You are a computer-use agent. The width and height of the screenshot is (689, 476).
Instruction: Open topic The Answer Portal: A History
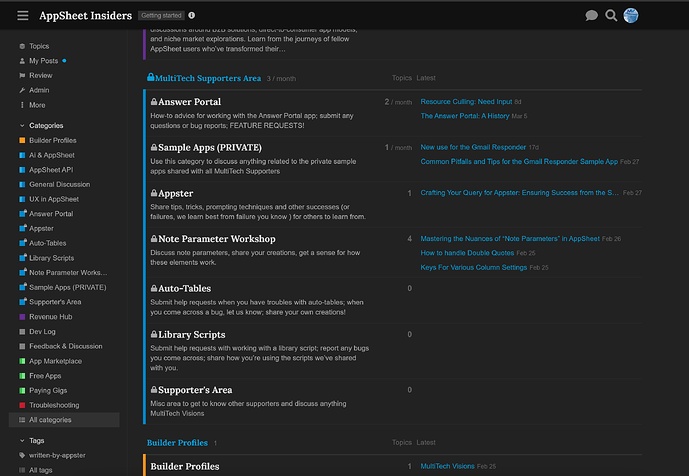pyautogui.click(x=465, y=116)
